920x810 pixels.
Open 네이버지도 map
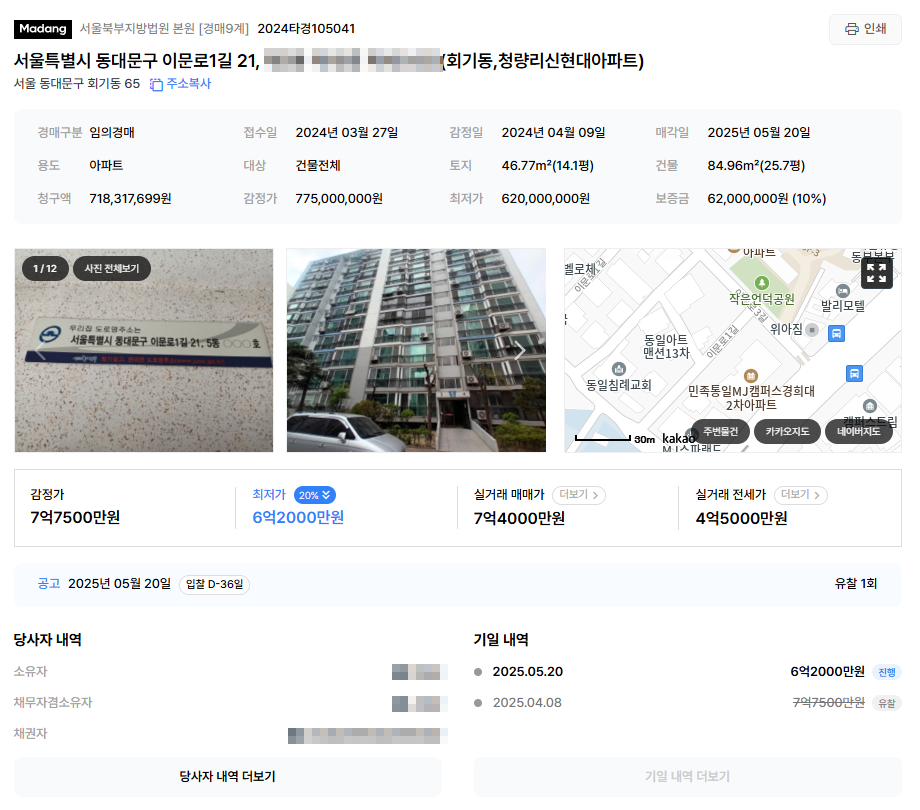click(858, 432)
